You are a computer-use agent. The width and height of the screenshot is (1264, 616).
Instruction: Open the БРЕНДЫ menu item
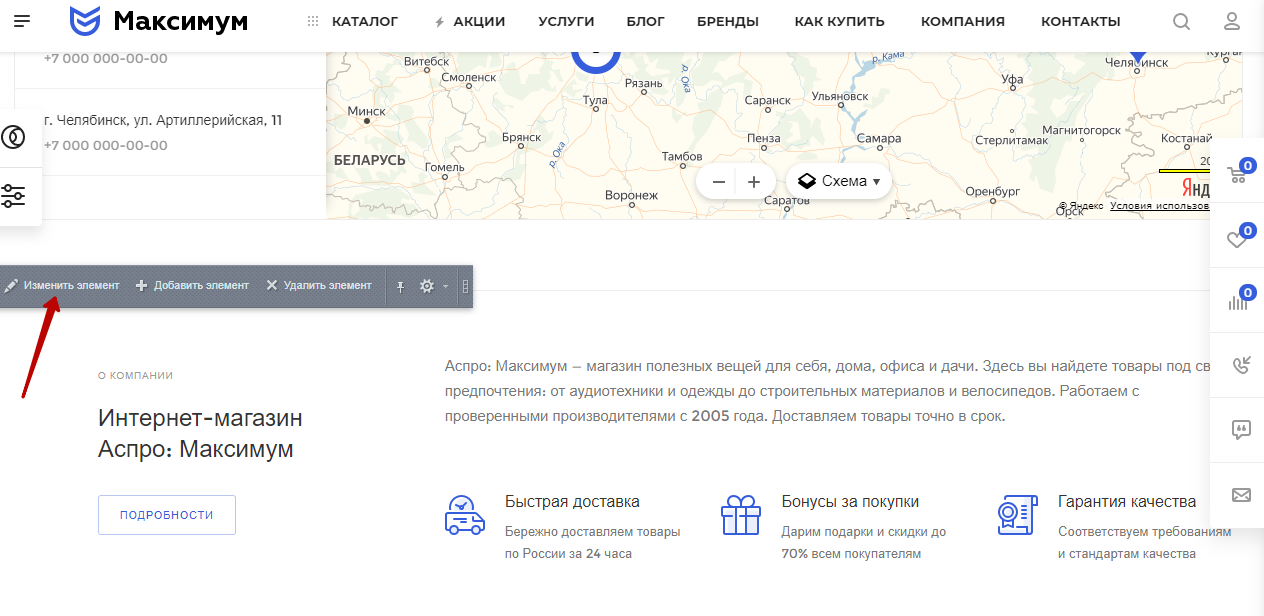[x=728, y=21]
